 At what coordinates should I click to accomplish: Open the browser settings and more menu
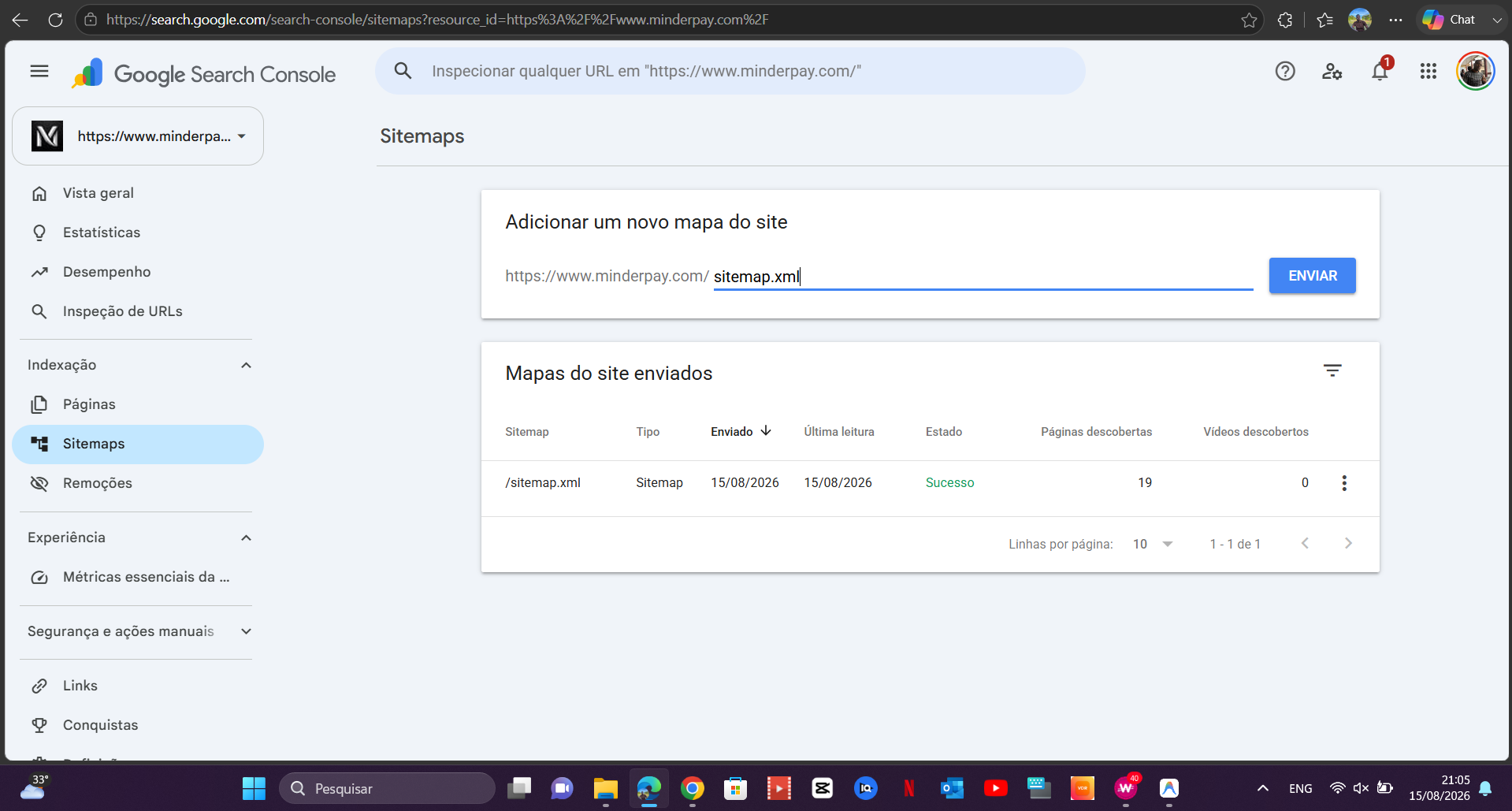pyautogui.click(x=1395, y=20)
